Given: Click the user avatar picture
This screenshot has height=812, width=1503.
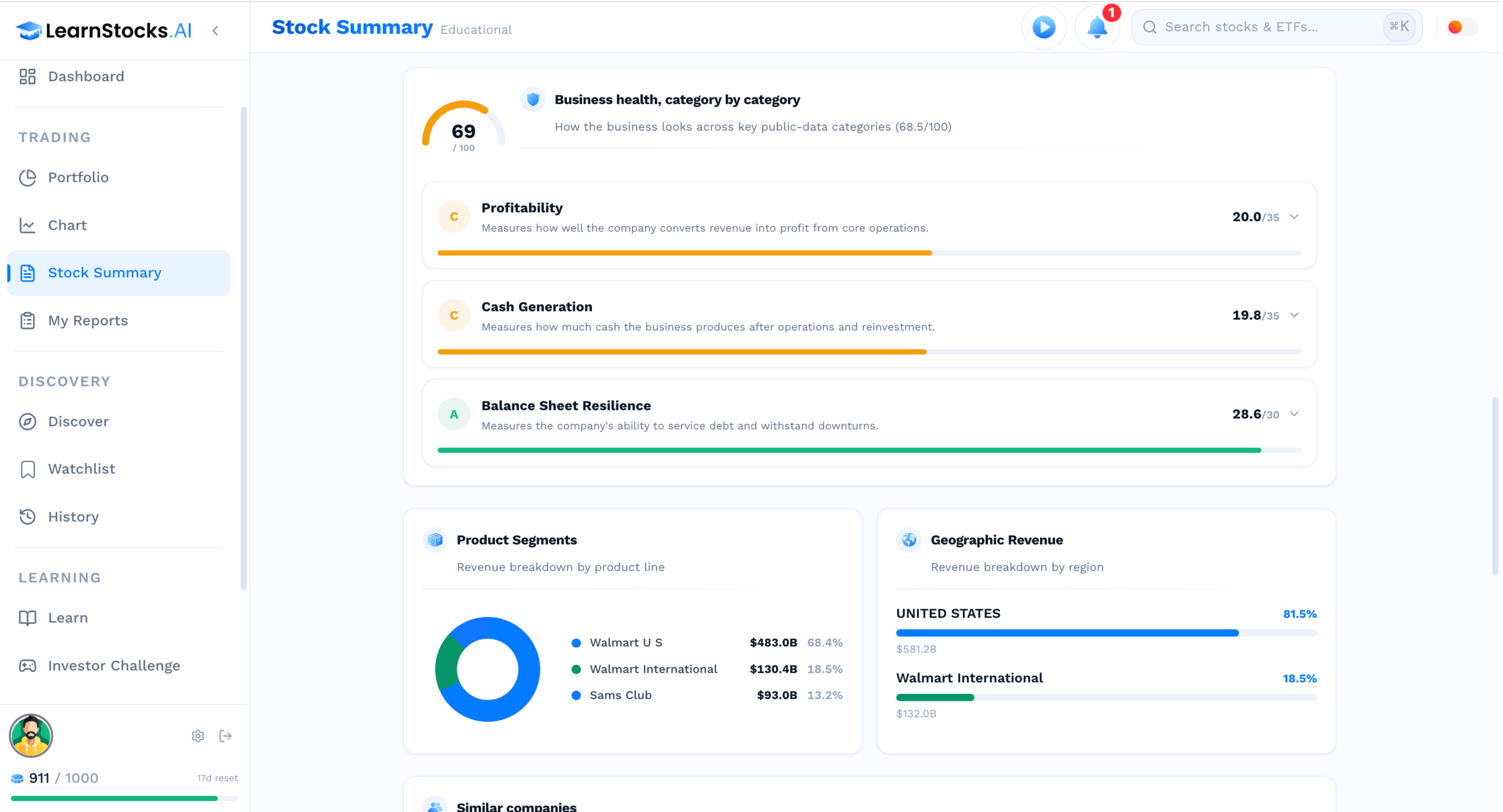Looking at the screenshot, I should pos(31,736).
